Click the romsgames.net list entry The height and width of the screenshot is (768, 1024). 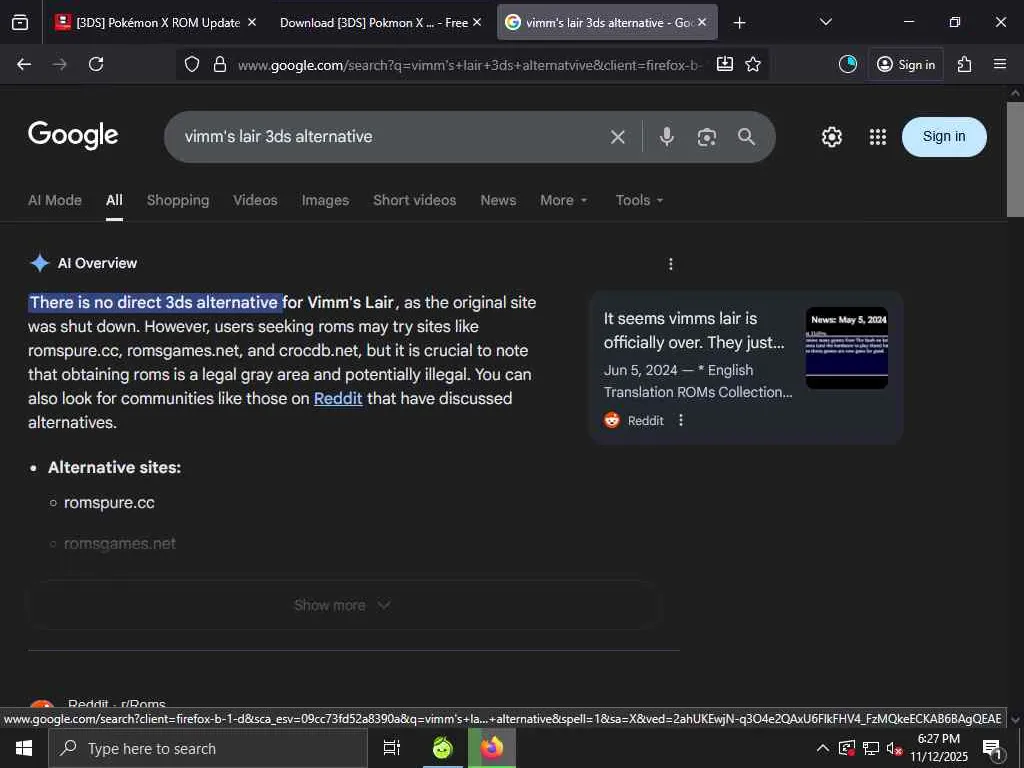pyautogui.click(x=120, y=543)
